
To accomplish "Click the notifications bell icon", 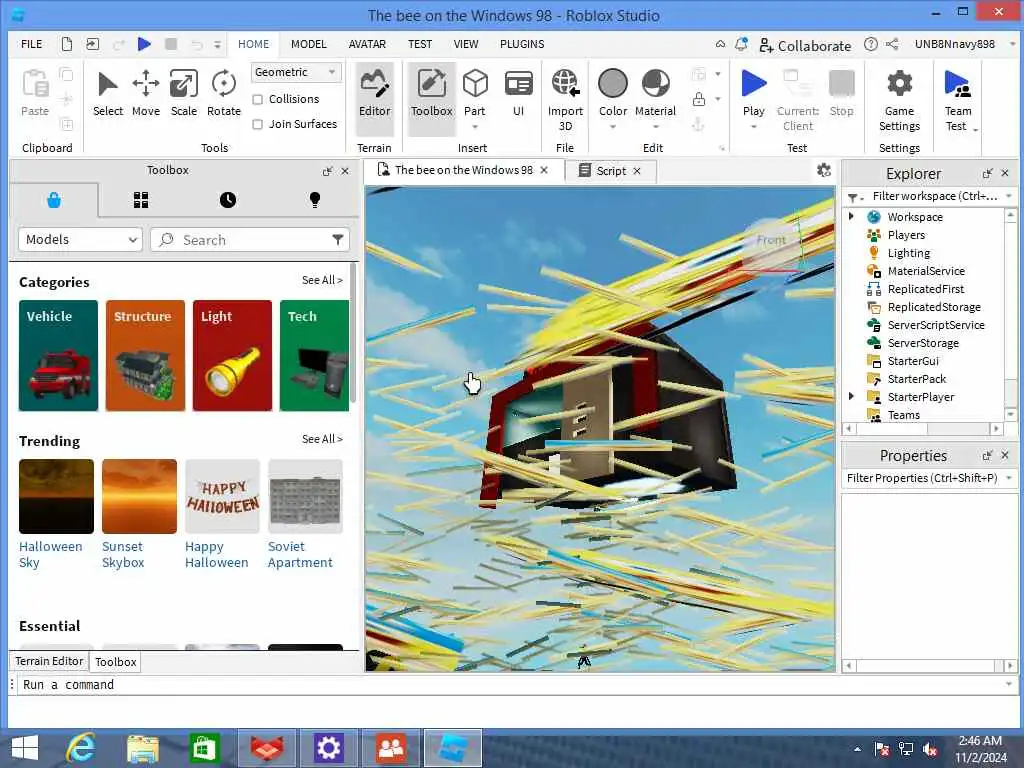I will click(741, 44).
